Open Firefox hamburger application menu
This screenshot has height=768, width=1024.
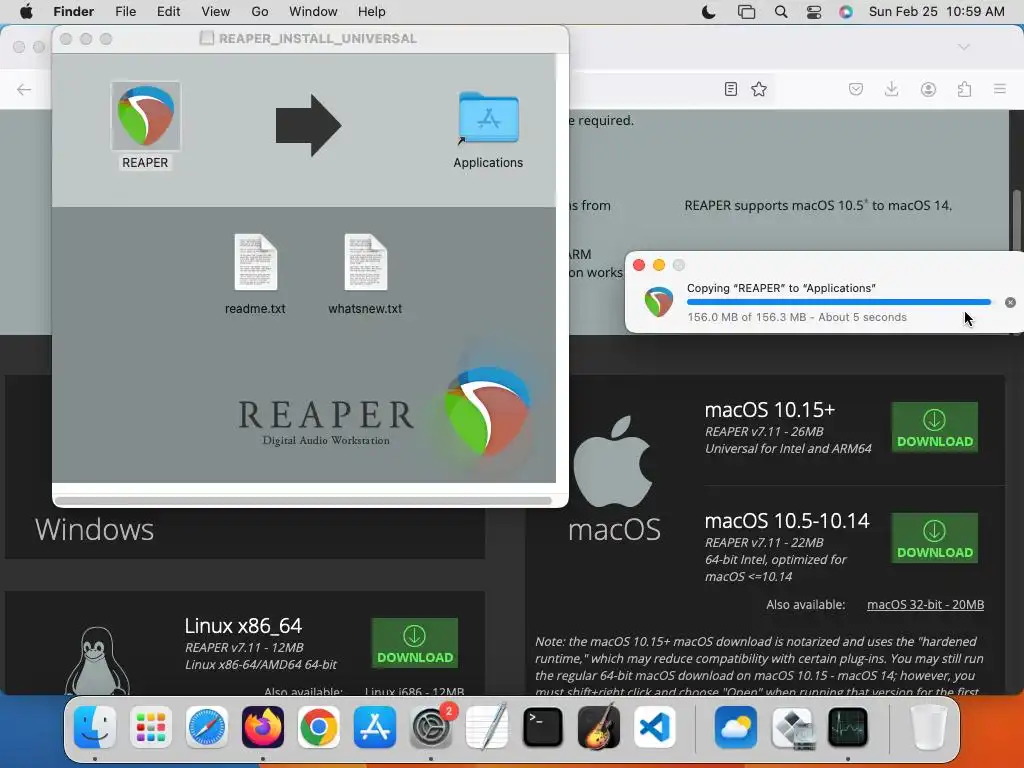[1000, 89]
